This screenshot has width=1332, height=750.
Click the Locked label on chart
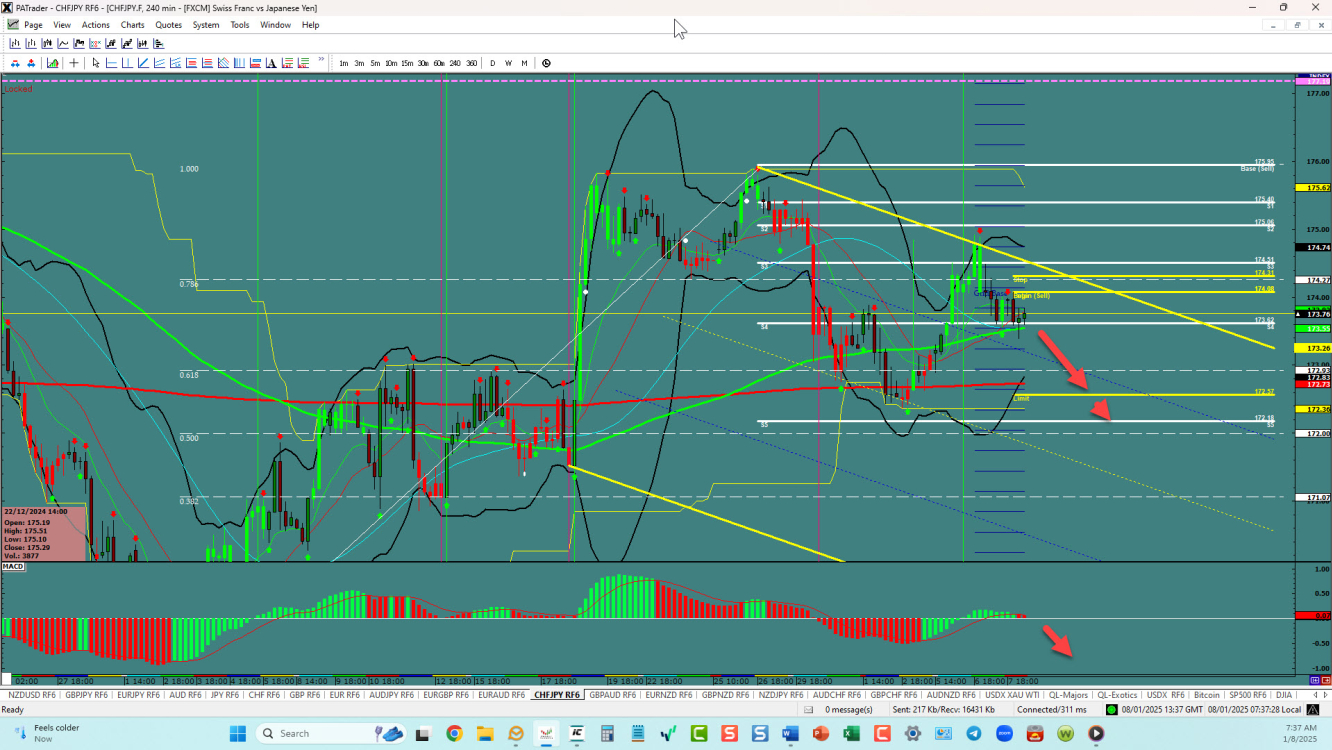(18, 89)
